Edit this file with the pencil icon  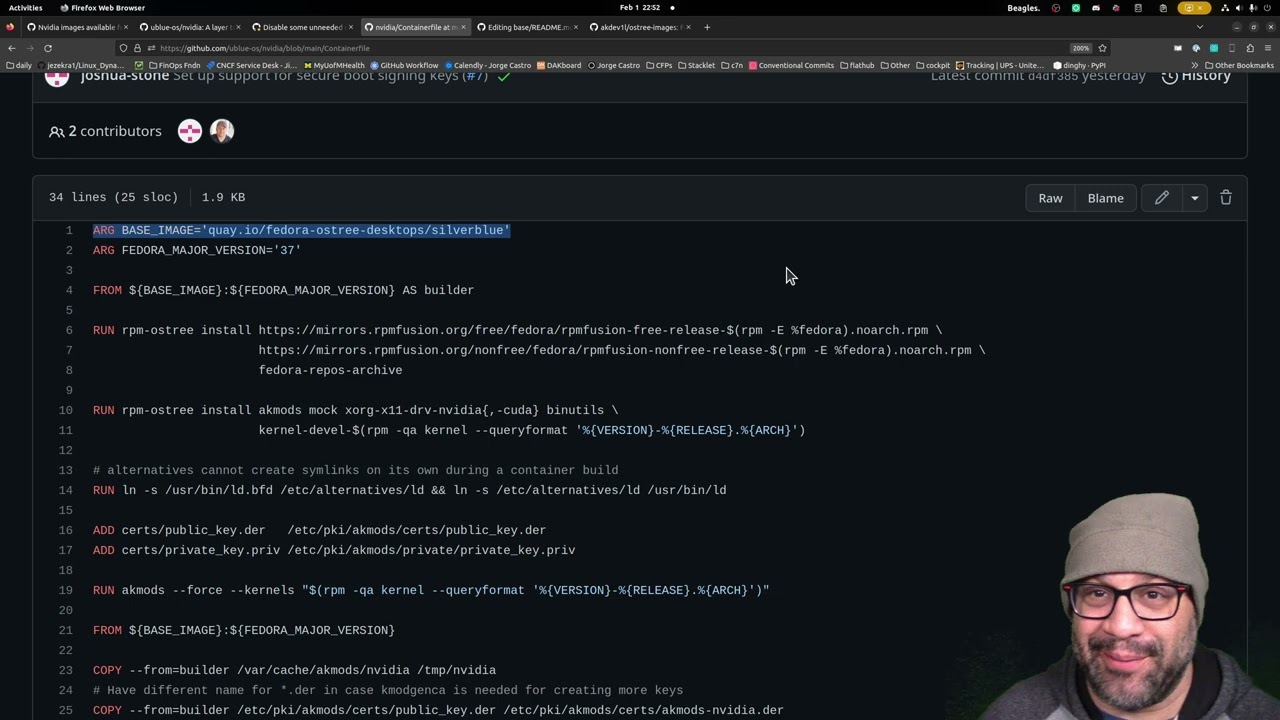point(1161,198)
